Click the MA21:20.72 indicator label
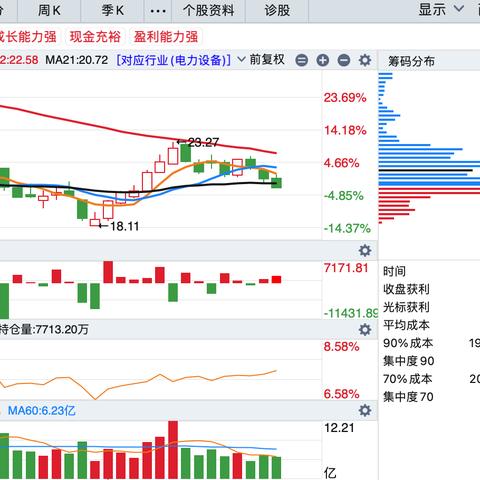The width and height of the screenshot is (480, 480). 77,60
